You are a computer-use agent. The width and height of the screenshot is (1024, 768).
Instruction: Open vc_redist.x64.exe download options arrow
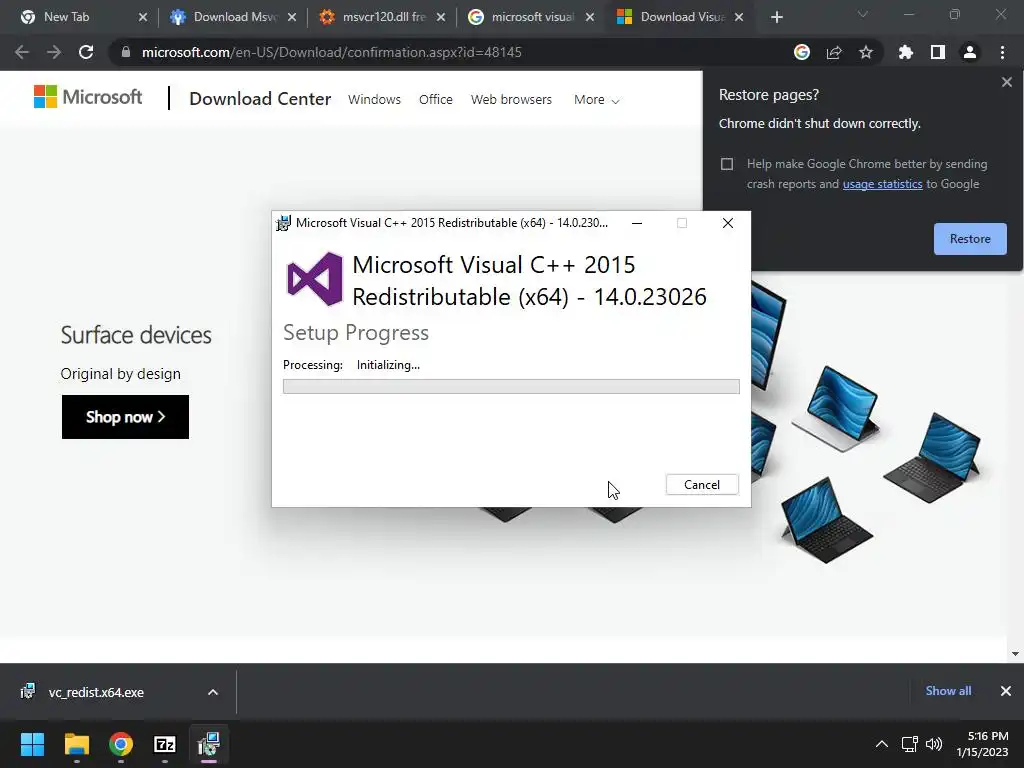point(213,692)
